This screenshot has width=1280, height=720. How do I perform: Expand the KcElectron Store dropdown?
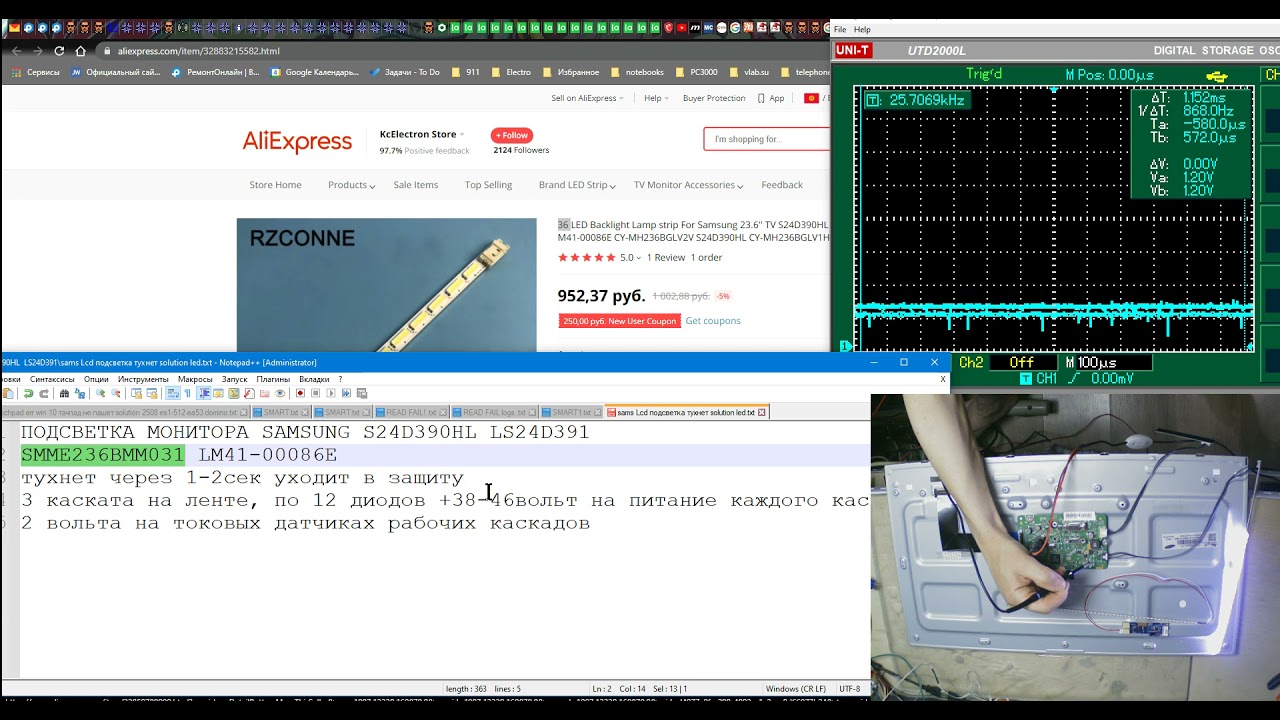click(x=422, y=134)
